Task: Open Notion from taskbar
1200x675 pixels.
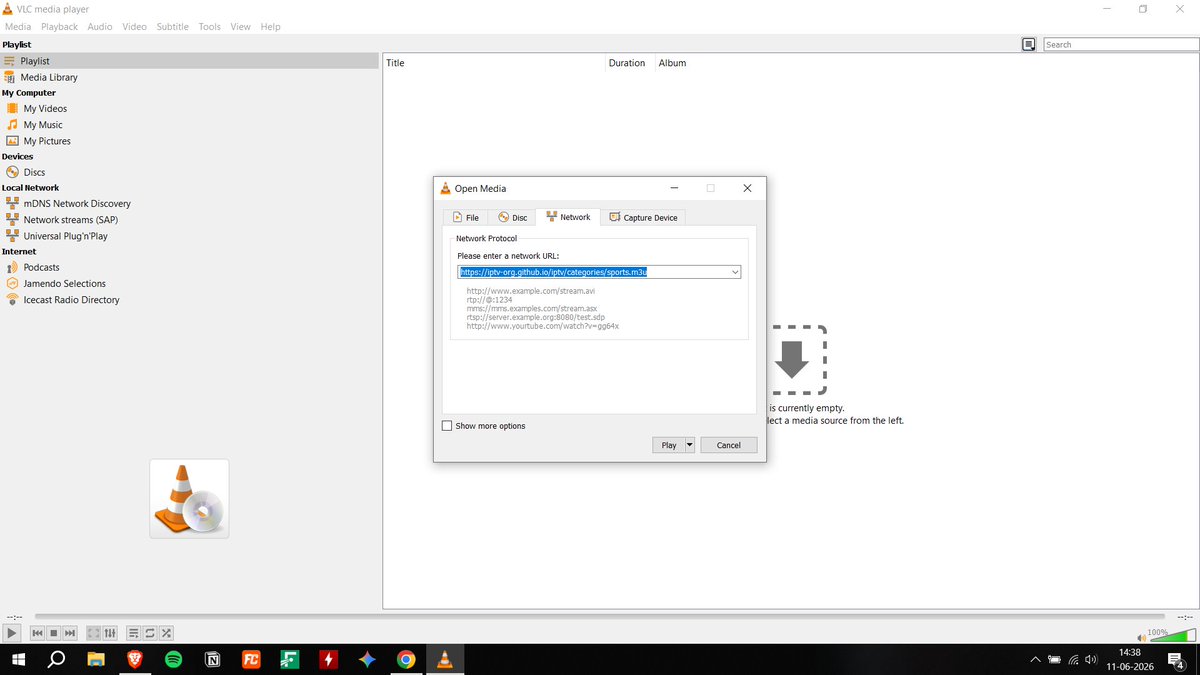Action: [212, 660]
